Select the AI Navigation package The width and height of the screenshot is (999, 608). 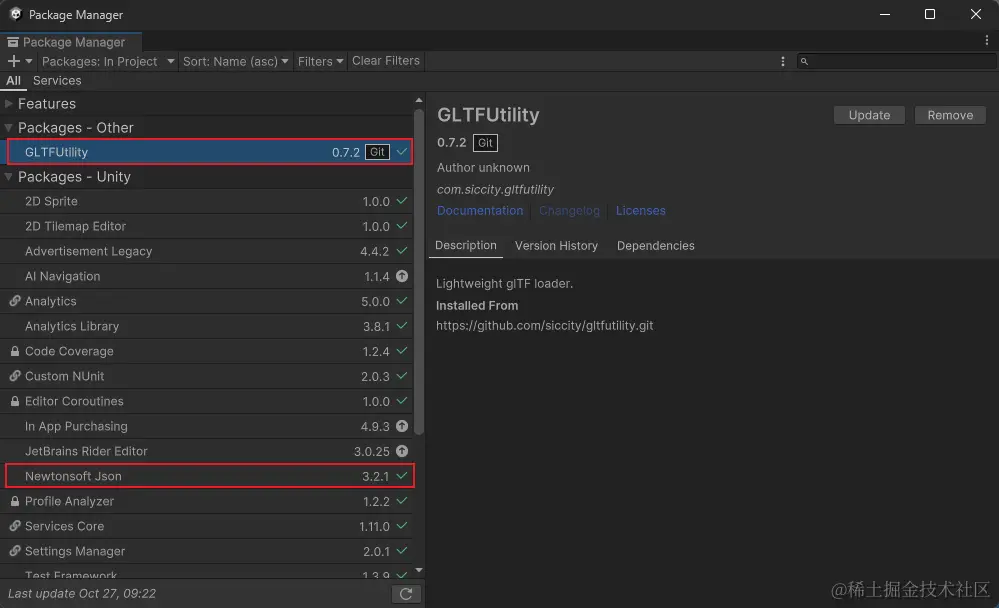(206, 277)
